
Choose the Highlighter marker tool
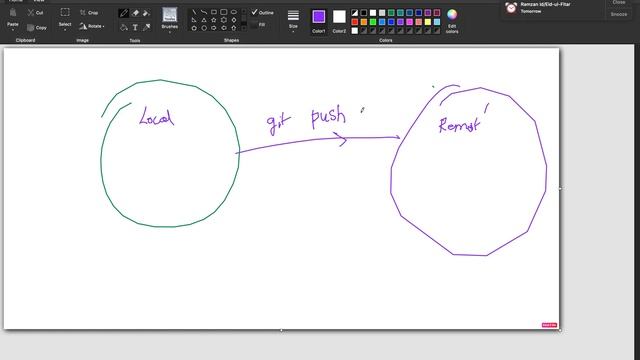tap(147, 13)
